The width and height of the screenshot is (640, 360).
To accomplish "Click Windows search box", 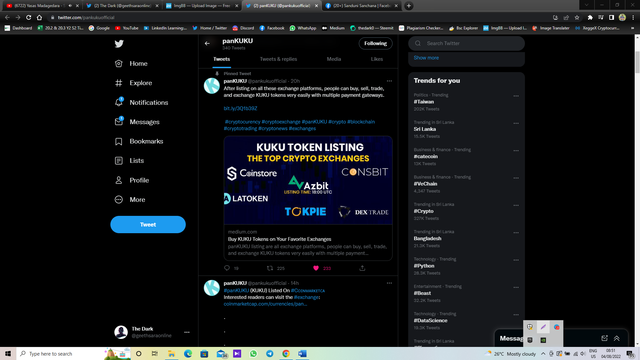I will click(x=60, y=353).
